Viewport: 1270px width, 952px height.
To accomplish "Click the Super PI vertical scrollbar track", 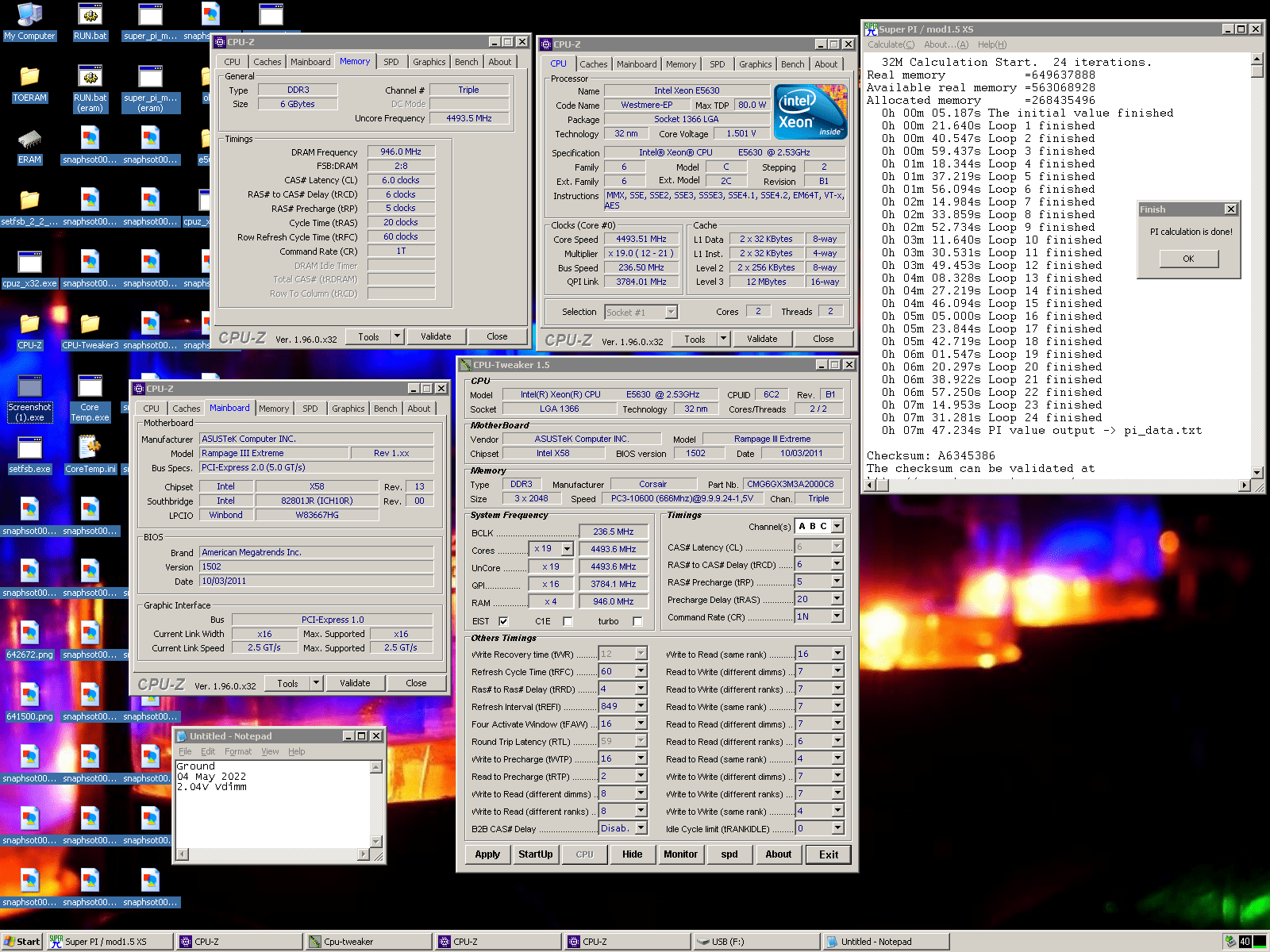I will pyautogui.click(x=1257, y=270).
